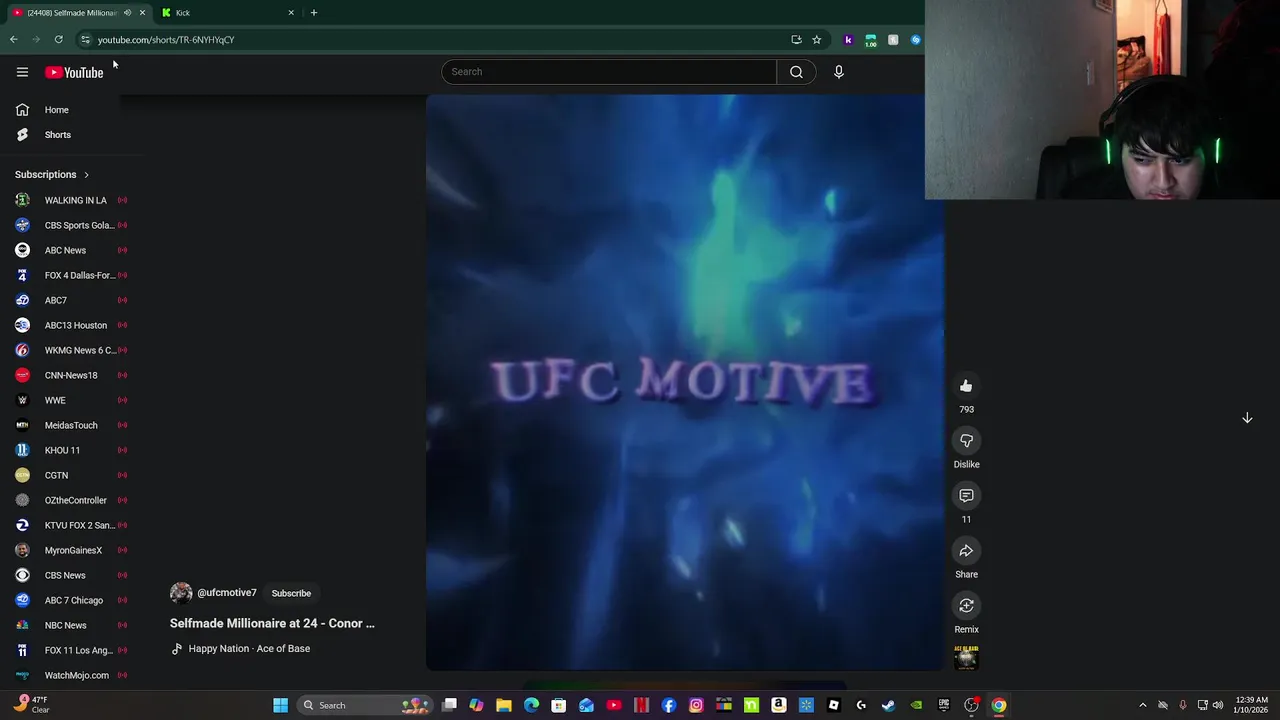Screen dimensions: 1280x720
Task: Click the search magnifier button
Action: (x=796, y=72)
